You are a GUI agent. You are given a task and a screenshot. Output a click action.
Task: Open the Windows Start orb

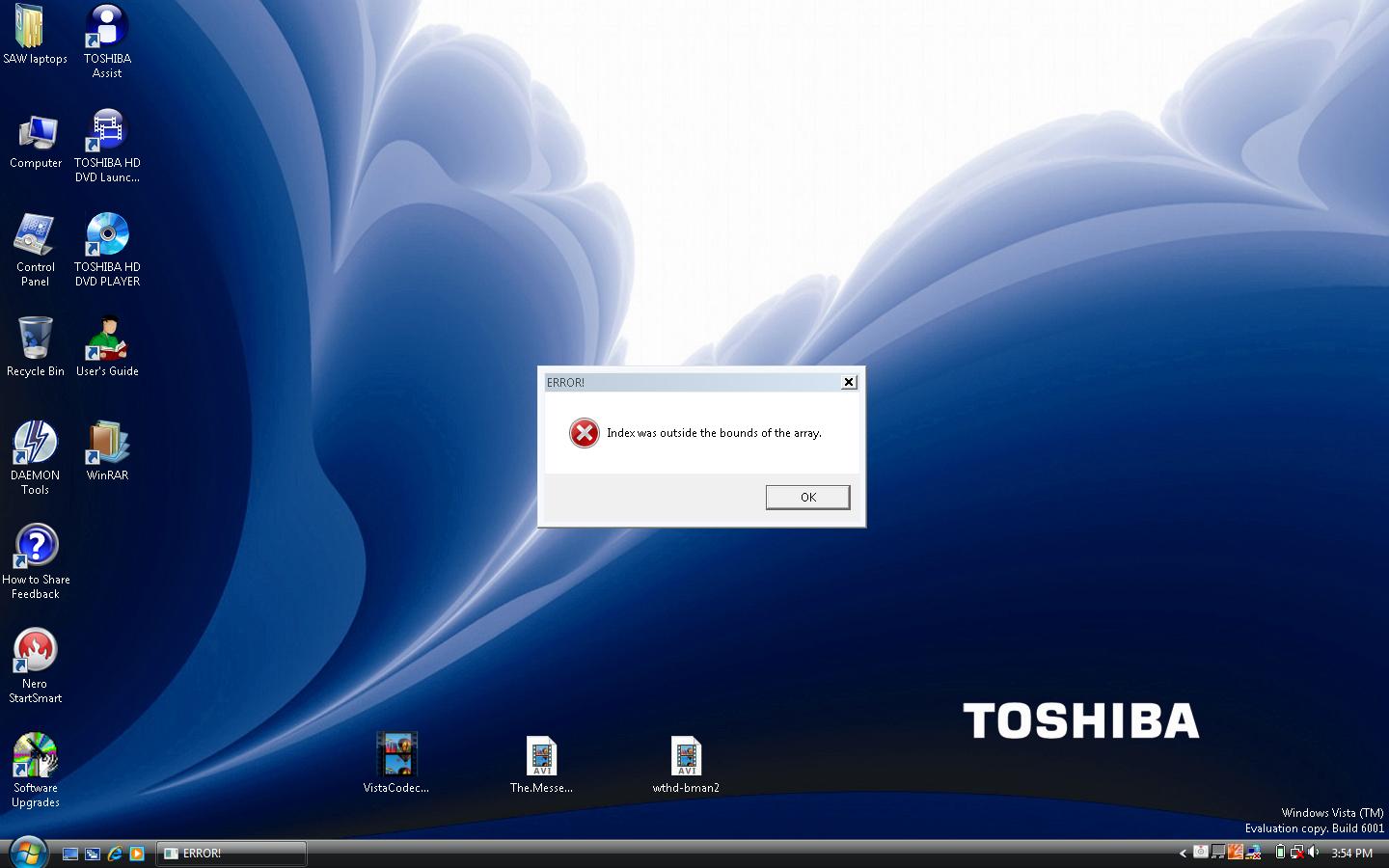tap(28, 853)
